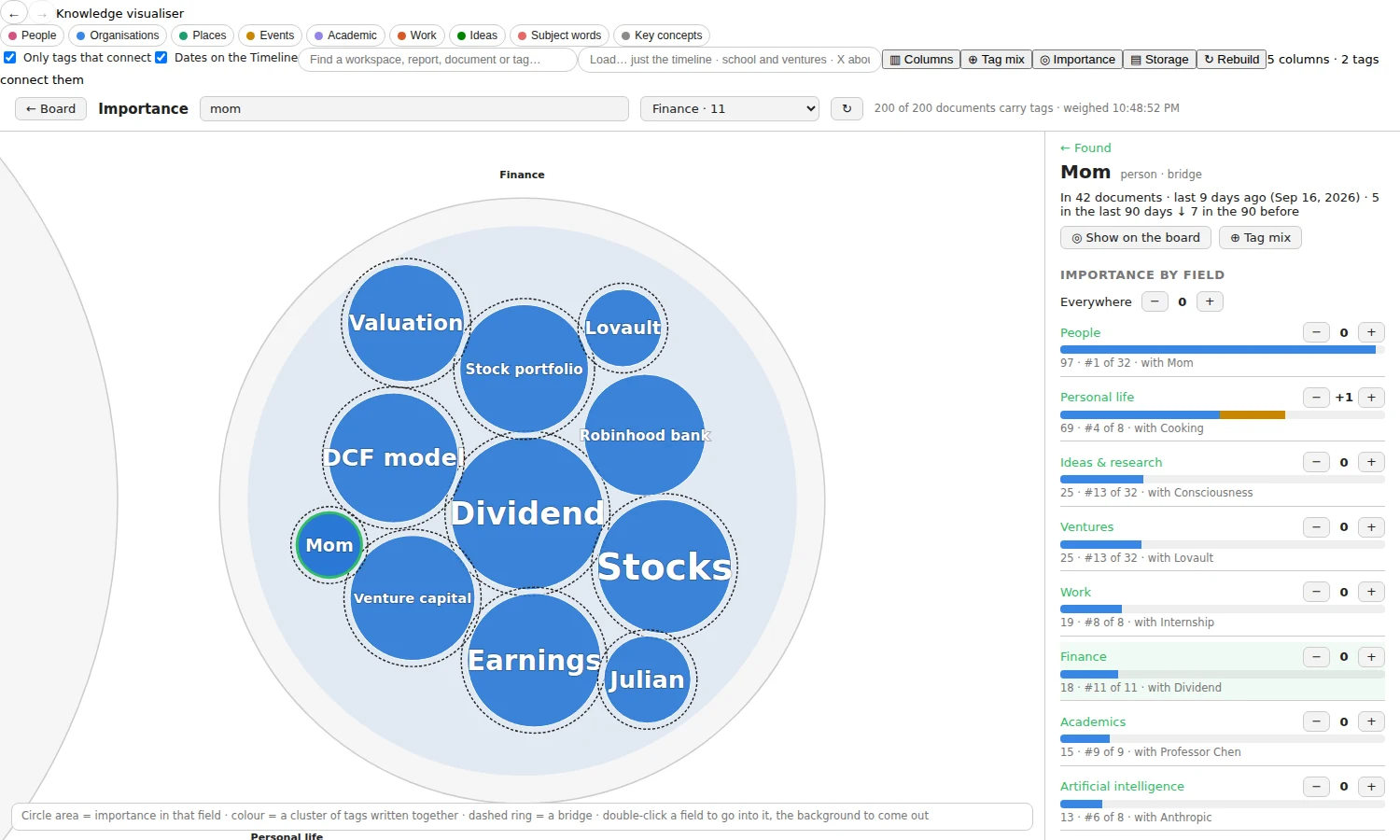Image resolution: width=1400 pixels, height=840 pixels.
Task: Rebuild the tag index
Action: (x=1231, y=60)
